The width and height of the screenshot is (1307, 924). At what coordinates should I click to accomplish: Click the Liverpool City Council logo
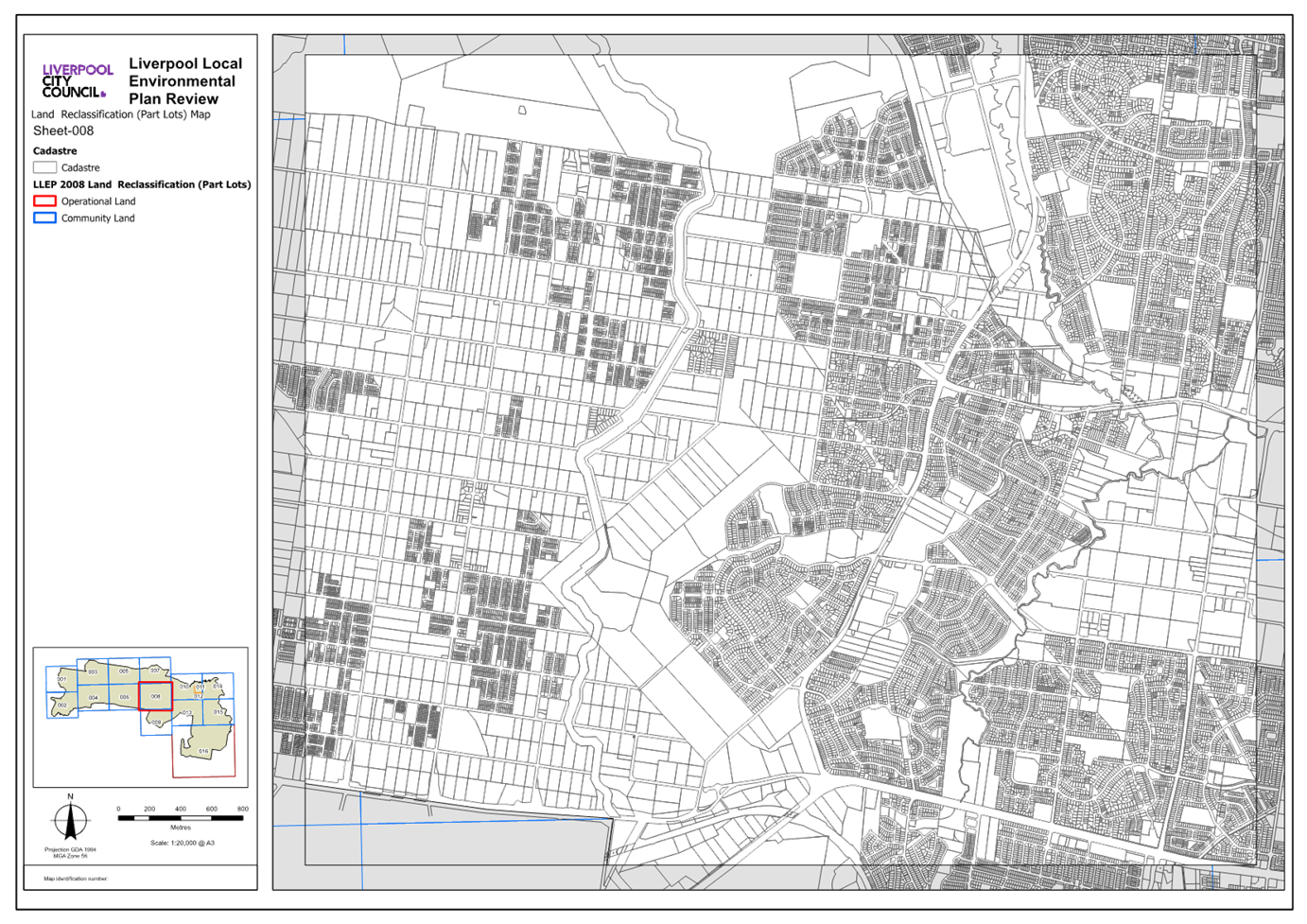[x=77, y=80]
